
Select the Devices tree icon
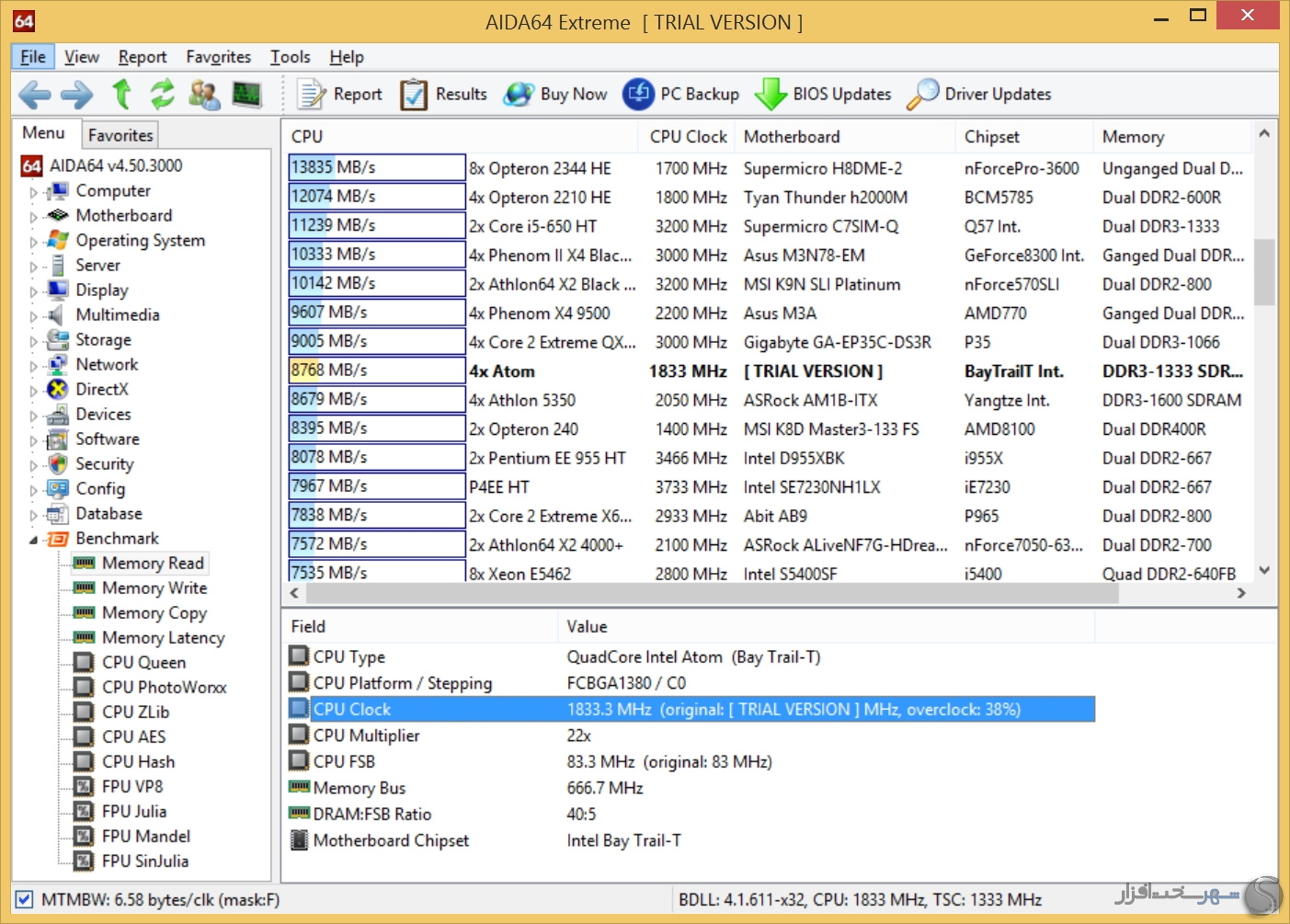pyautogui.click(x=58, y=414)
